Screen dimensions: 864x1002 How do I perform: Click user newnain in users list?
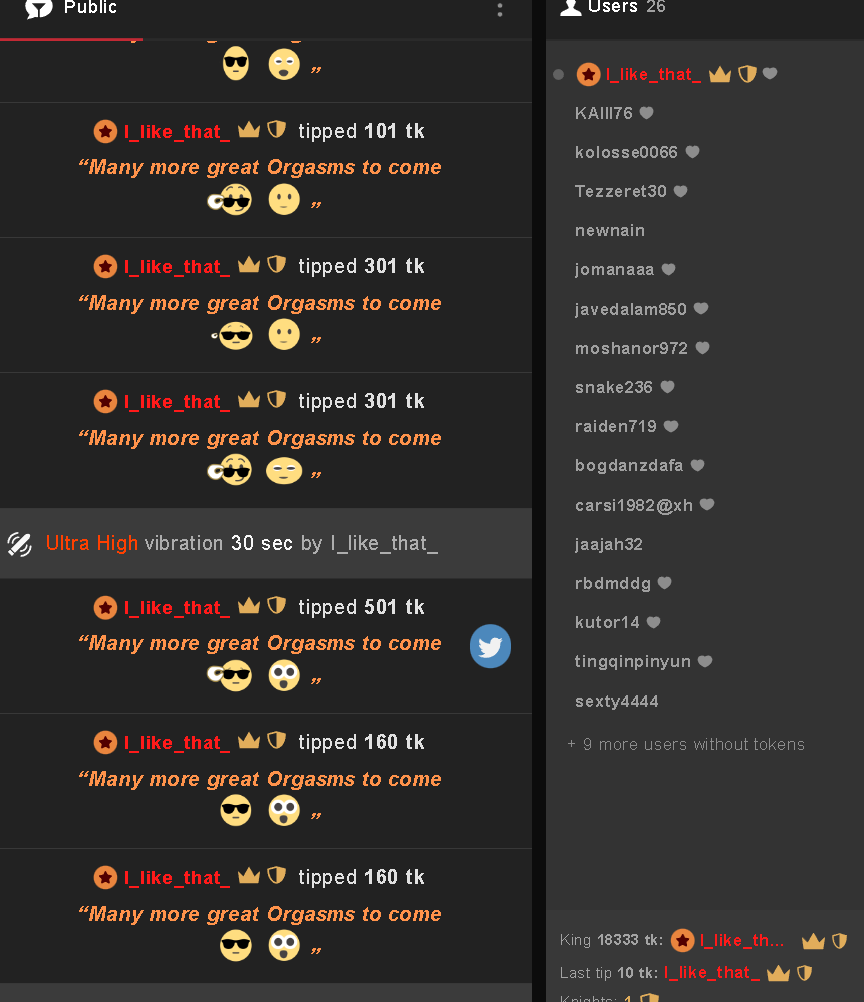tap(610, 231)
